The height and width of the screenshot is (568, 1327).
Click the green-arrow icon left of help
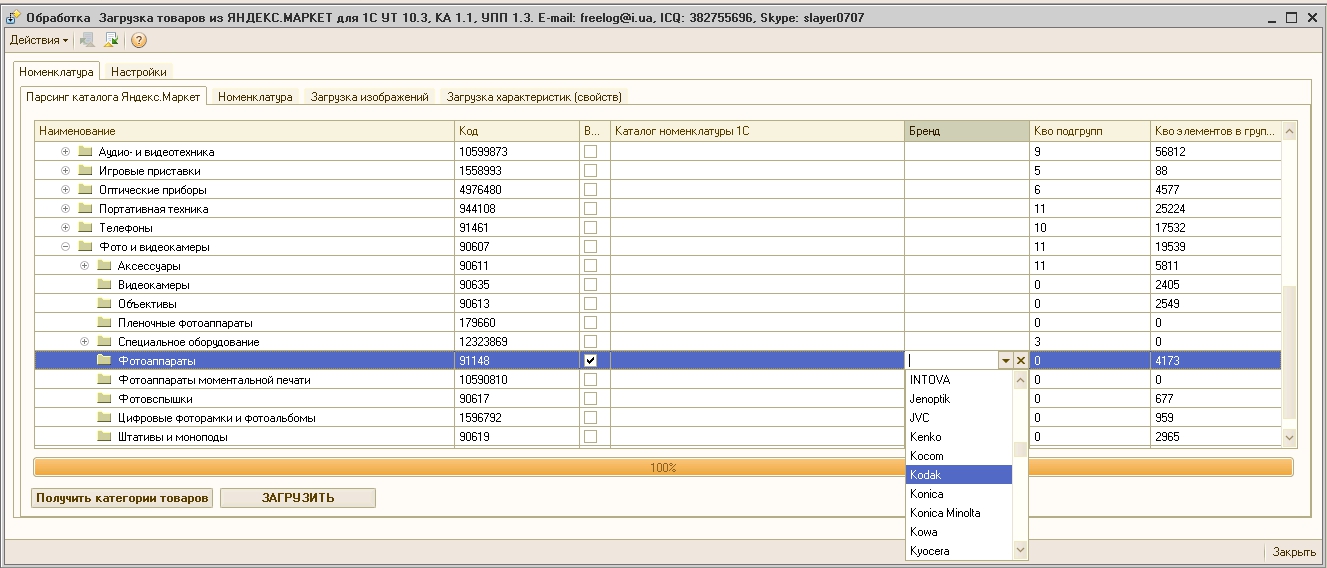(x=111, y=40)
